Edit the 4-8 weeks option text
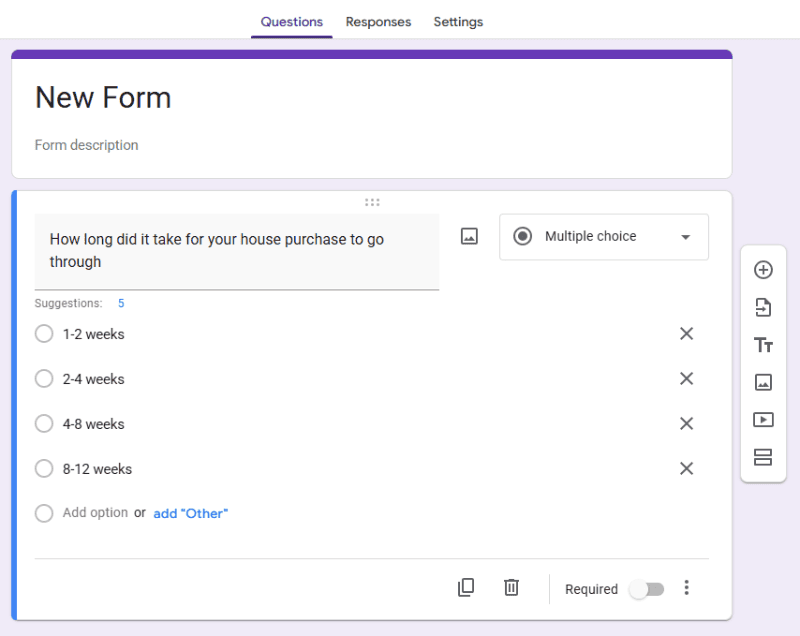The image size is (800, 636). point(93,424)
